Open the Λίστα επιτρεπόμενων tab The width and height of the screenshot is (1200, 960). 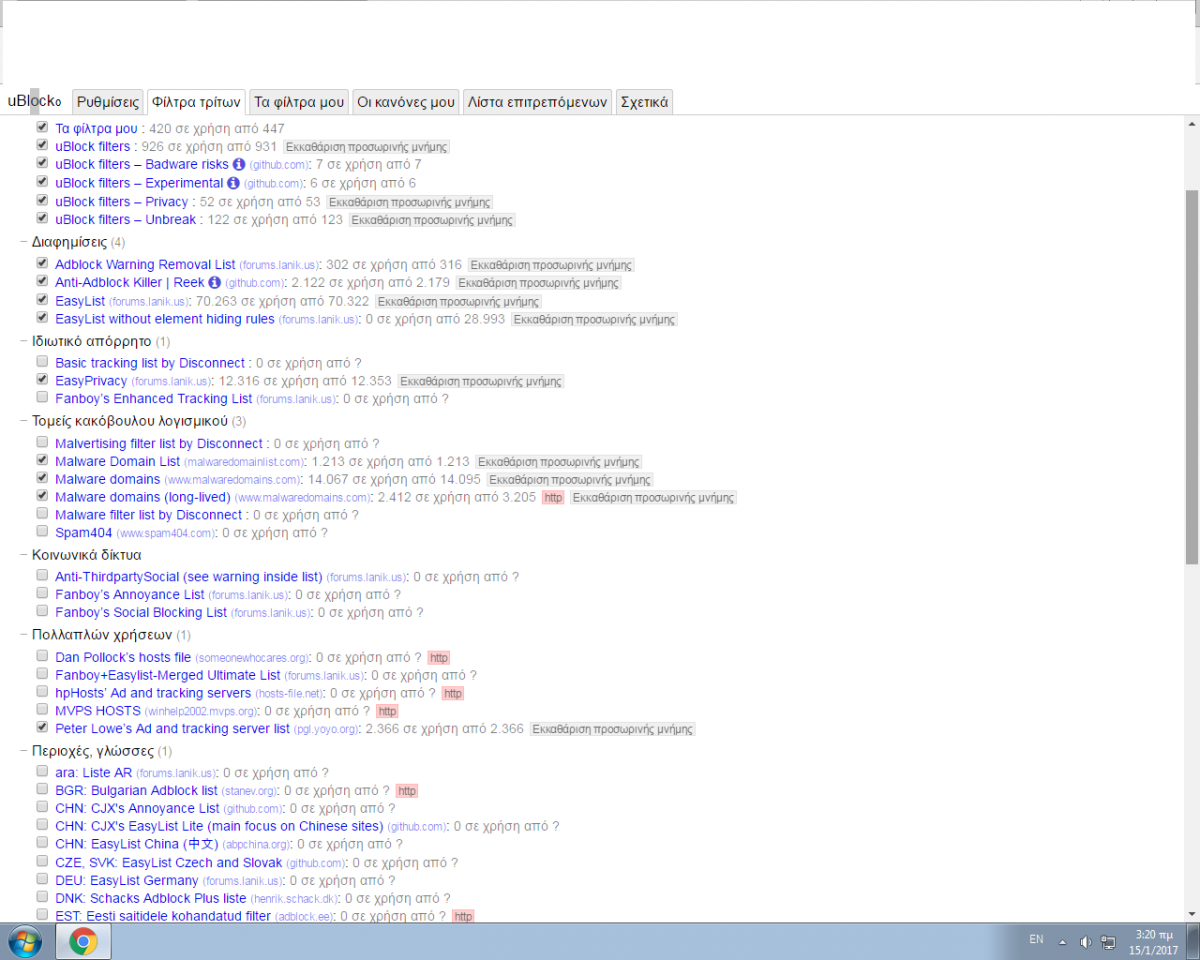click(x=538, y=102)
